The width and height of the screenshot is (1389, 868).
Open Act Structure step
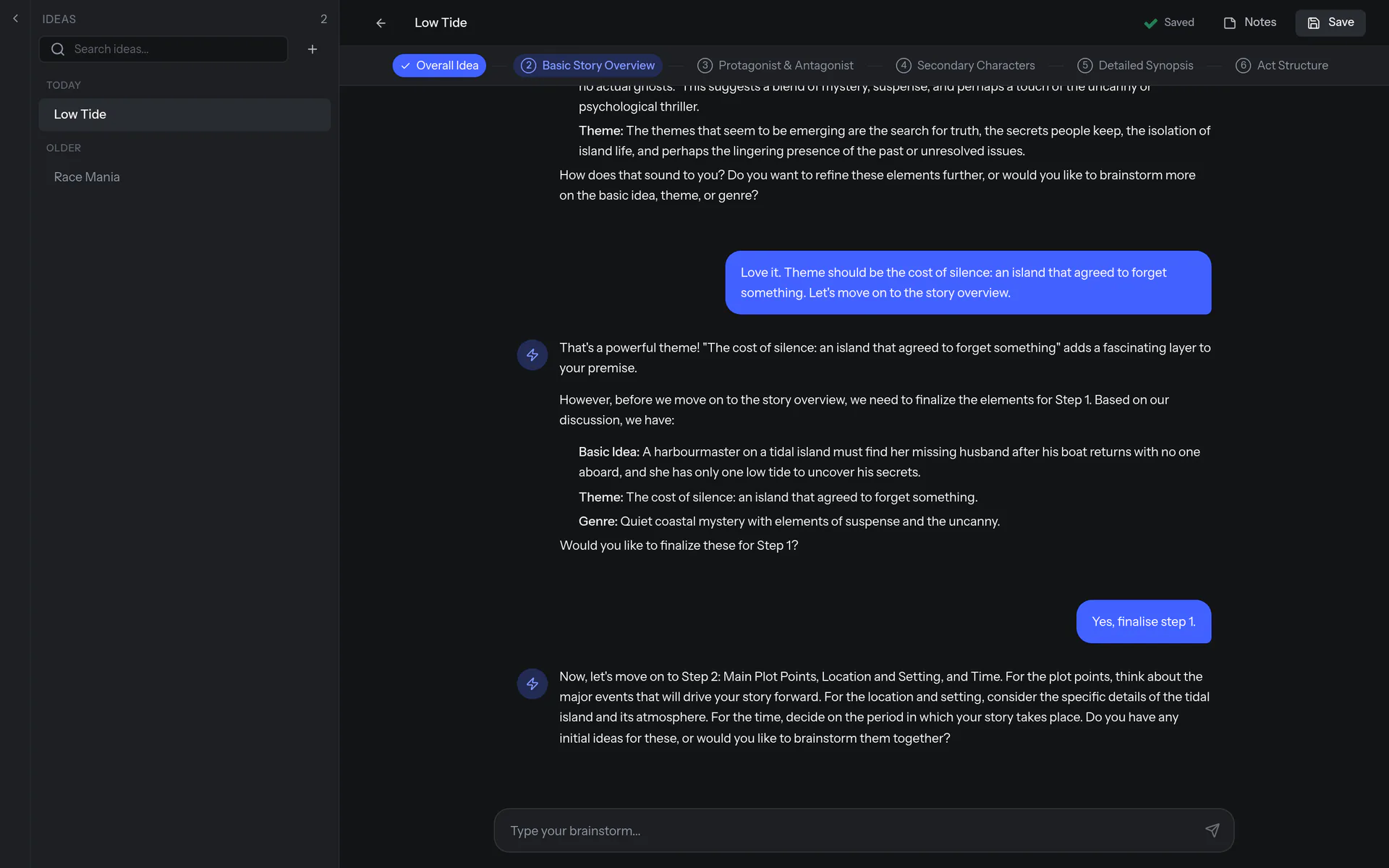pyautogui.click(x=1282, y=65)
